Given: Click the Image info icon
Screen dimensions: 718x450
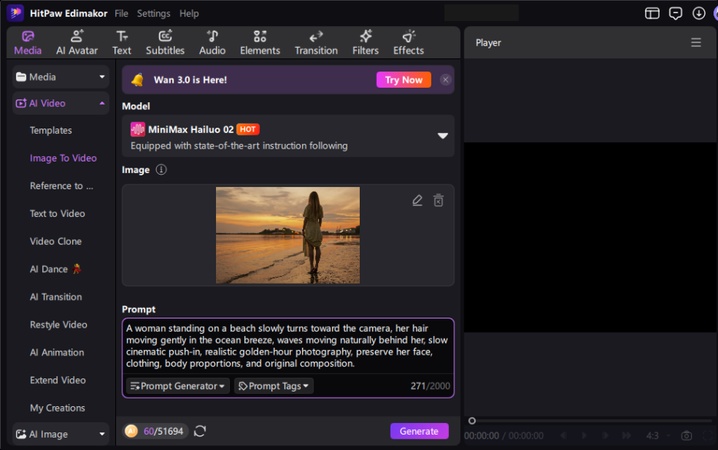Looking at the screenshot, I should click(x=161, y=170).
